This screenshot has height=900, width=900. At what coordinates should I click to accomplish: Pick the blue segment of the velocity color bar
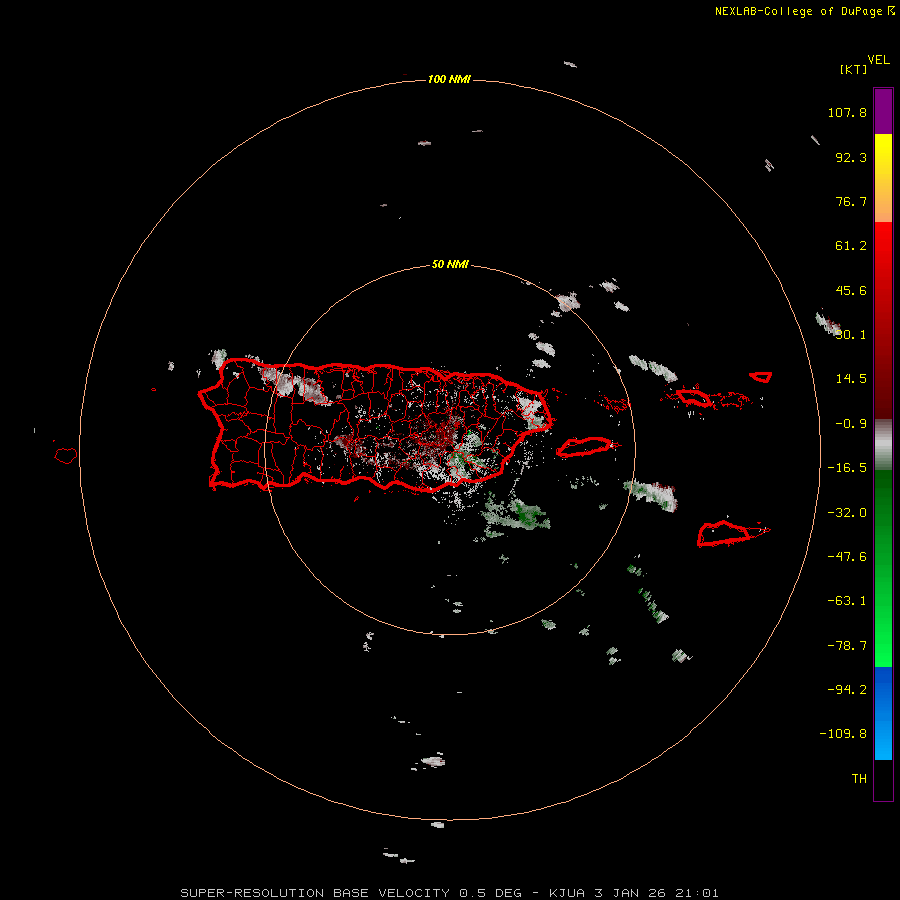pos(883,713)
